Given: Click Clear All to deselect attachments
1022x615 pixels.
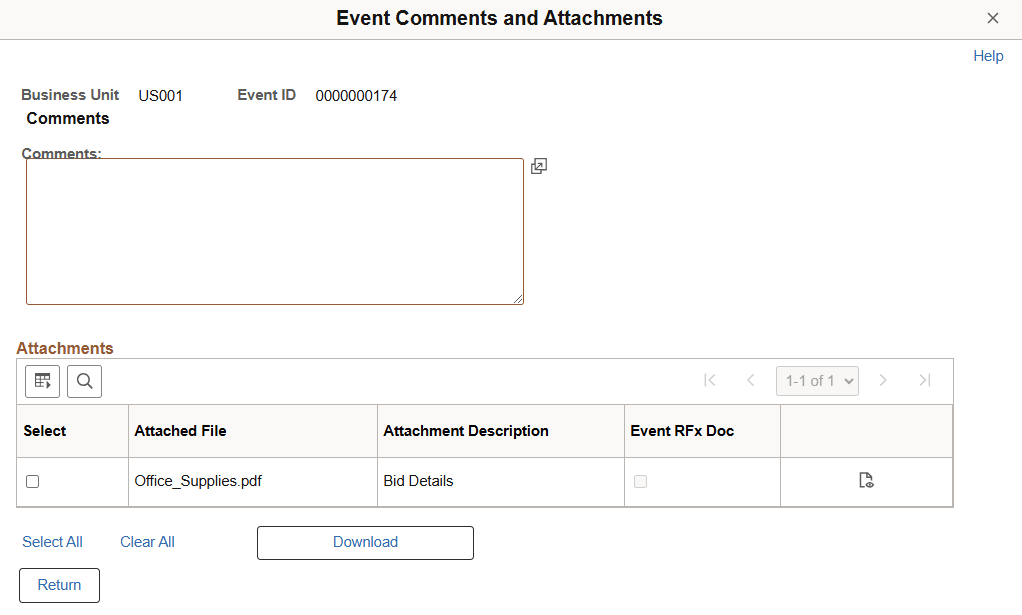Looking at the screenshot, I should point(147,541).
